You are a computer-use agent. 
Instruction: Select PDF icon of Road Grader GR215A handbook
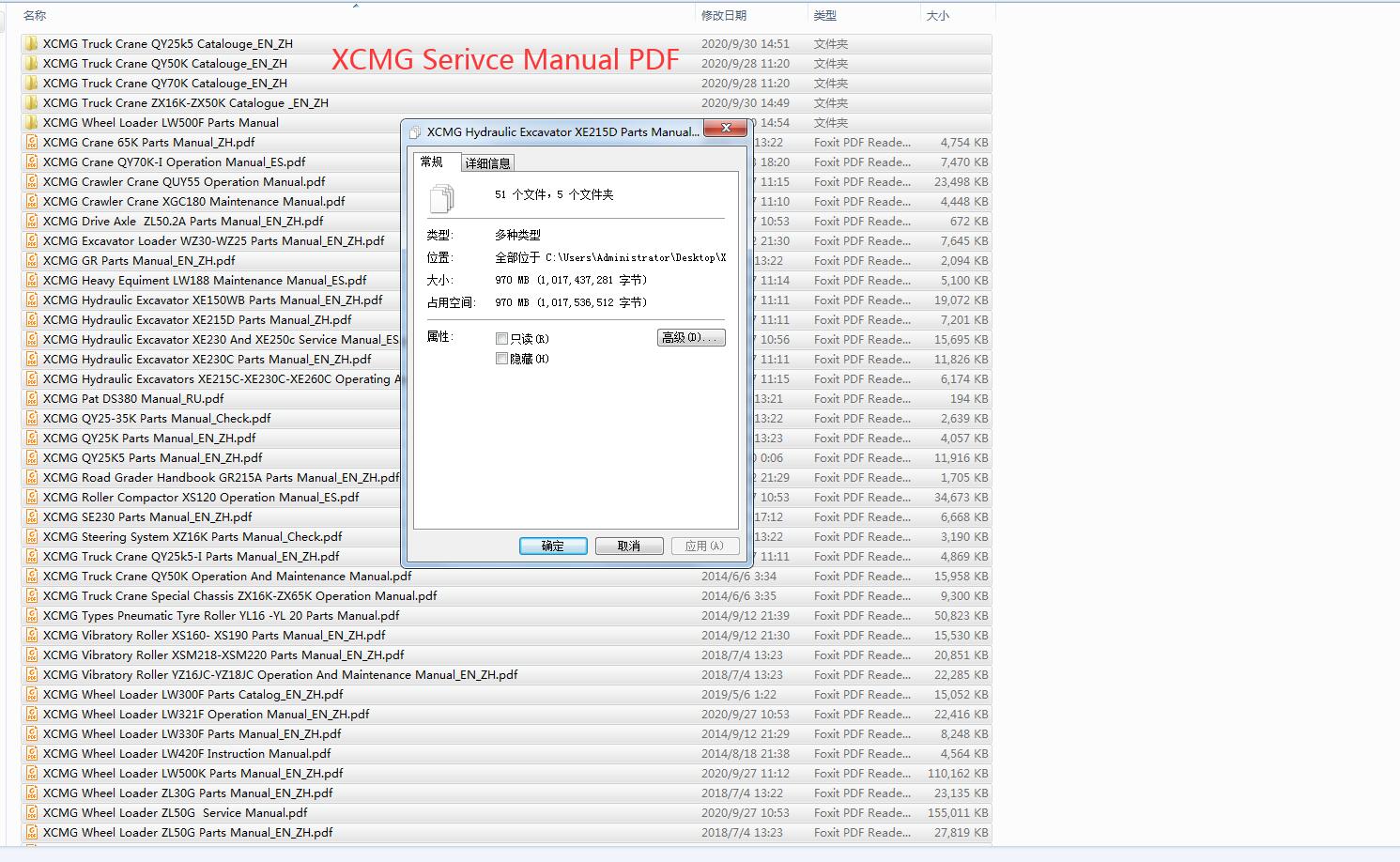click(x=32, y=477)
